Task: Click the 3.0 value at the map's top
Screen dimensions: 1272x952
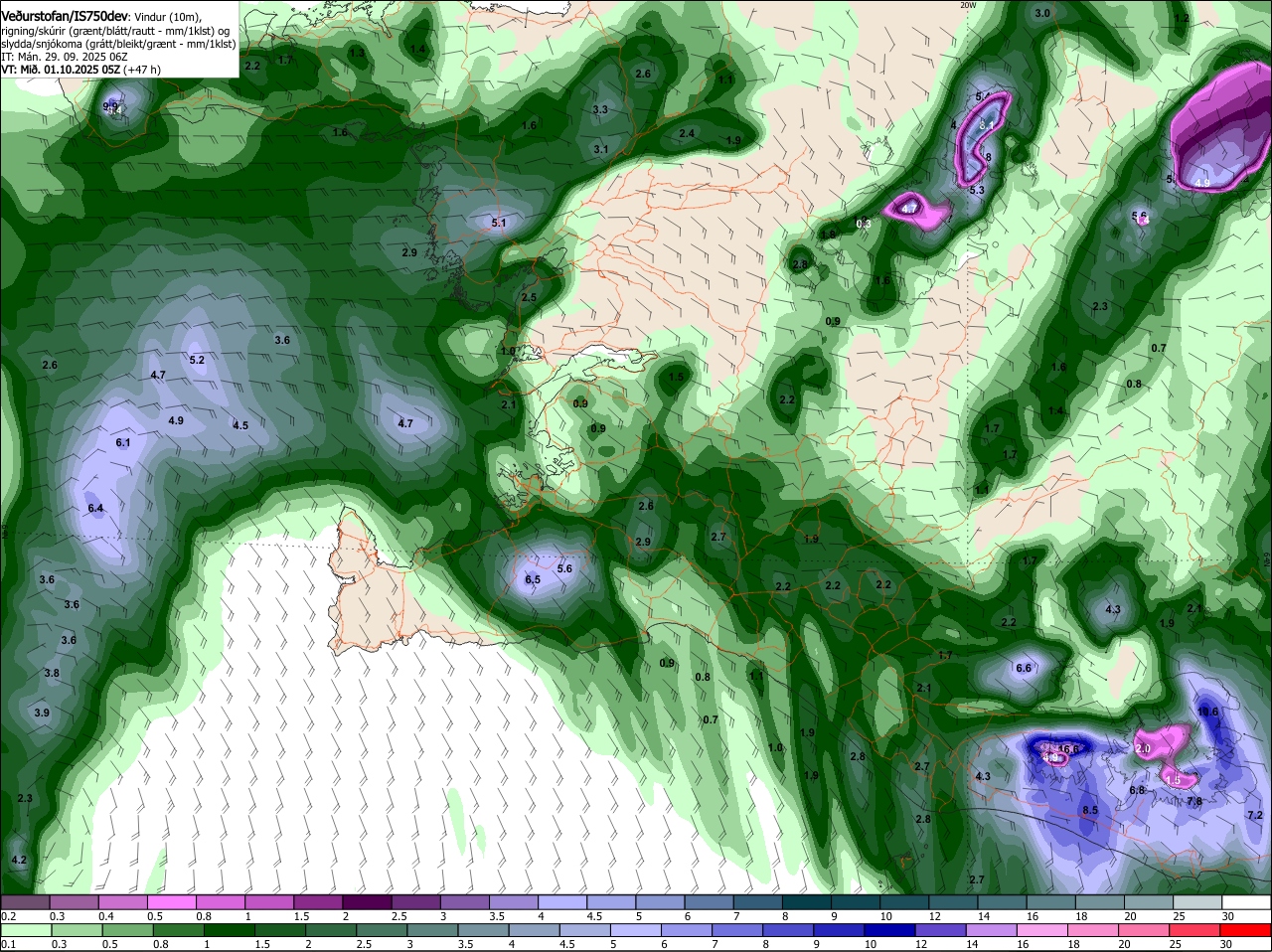Action: [x=1041, y=13]
